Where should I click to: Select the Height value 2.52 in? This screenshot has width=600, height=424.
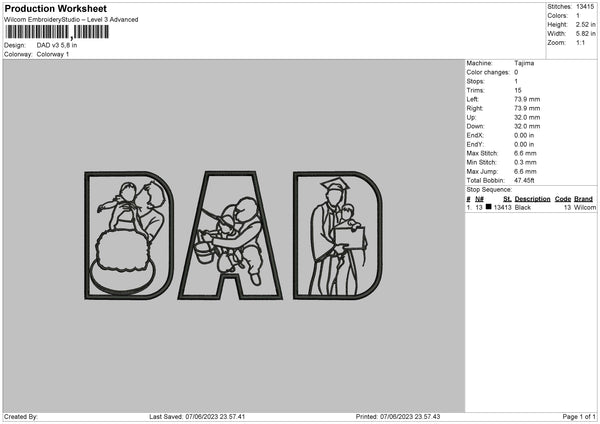585,24
